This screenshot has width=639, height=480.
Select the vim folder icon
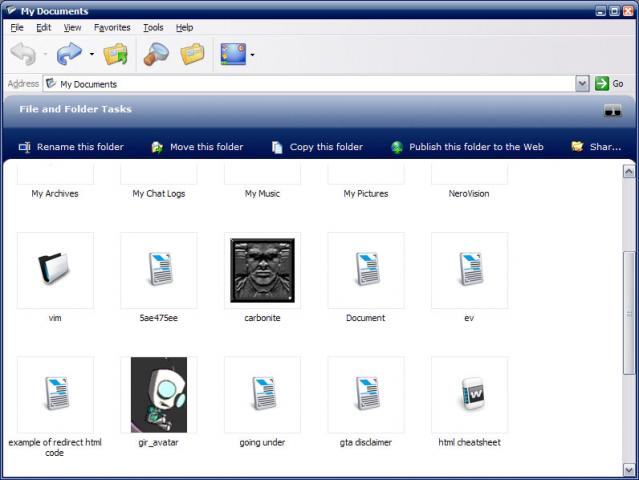pos(55,268)
